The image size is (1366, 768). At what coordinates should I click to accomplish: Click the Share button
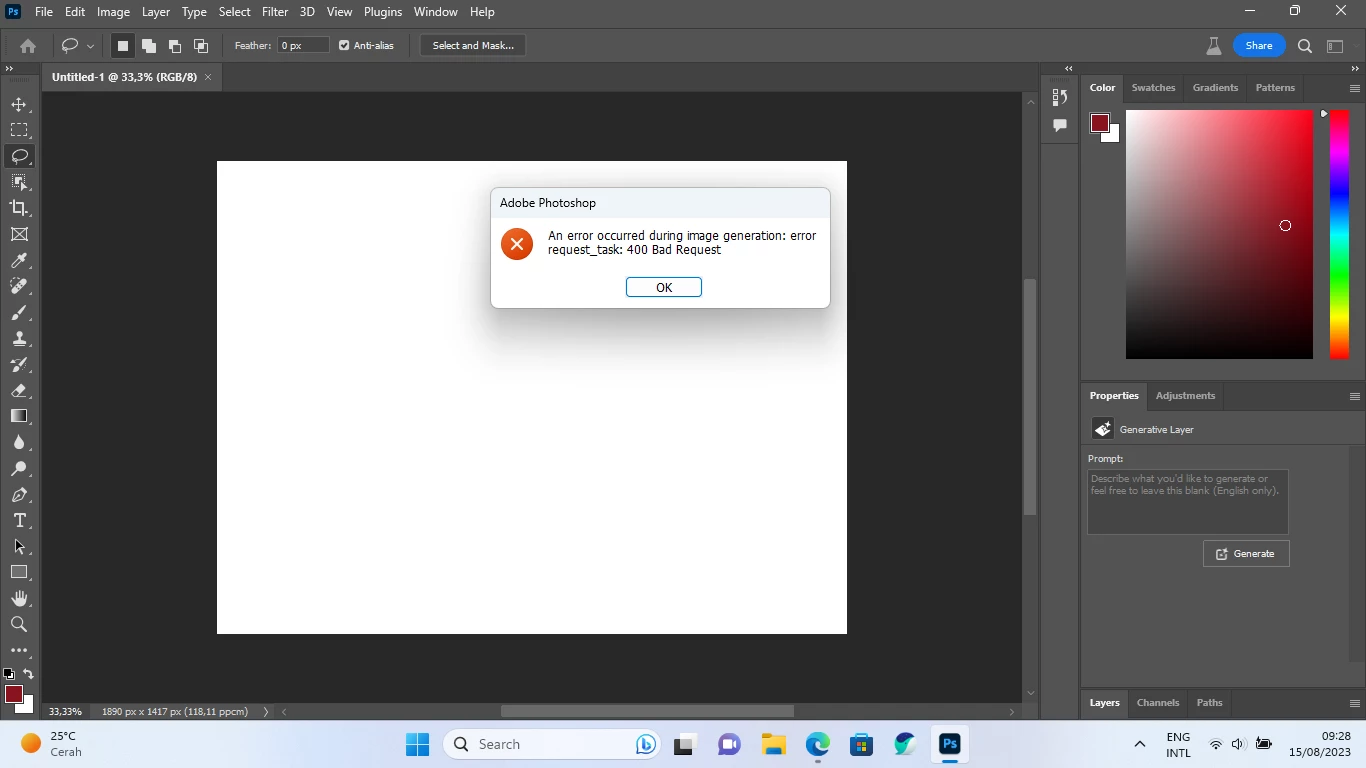coord(1259,45)
